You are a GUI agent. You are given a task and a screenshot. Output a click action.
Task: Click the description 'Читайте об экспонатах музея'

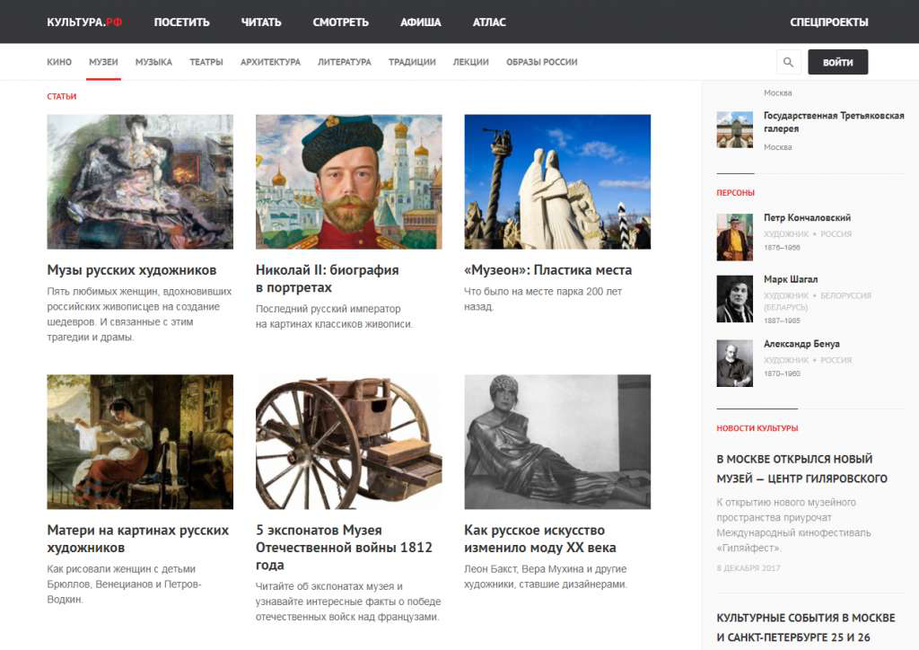tap(348, 602)
